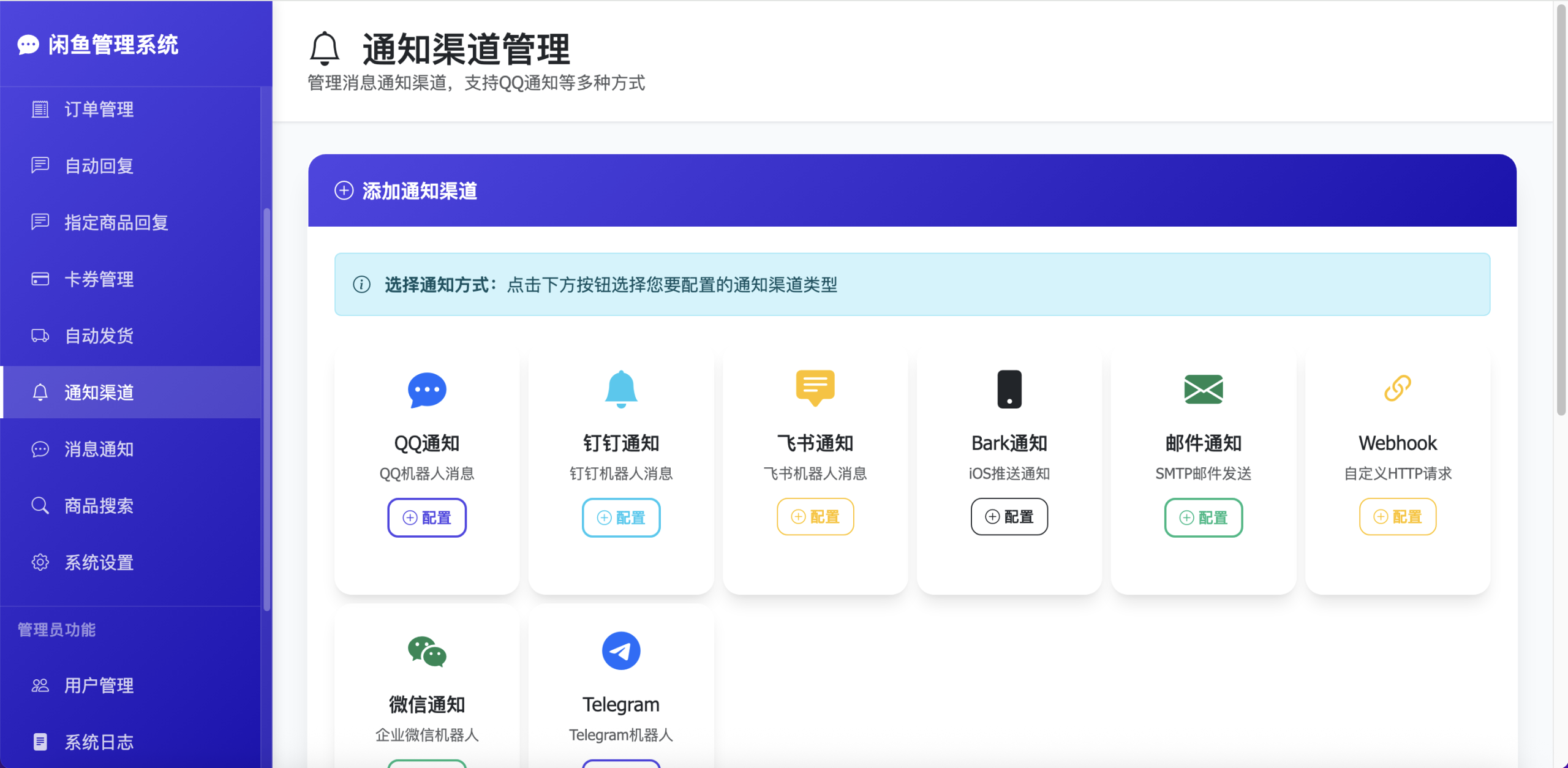Go to 自动回复 in the sidebar
1568x768 pixels.
99,166
